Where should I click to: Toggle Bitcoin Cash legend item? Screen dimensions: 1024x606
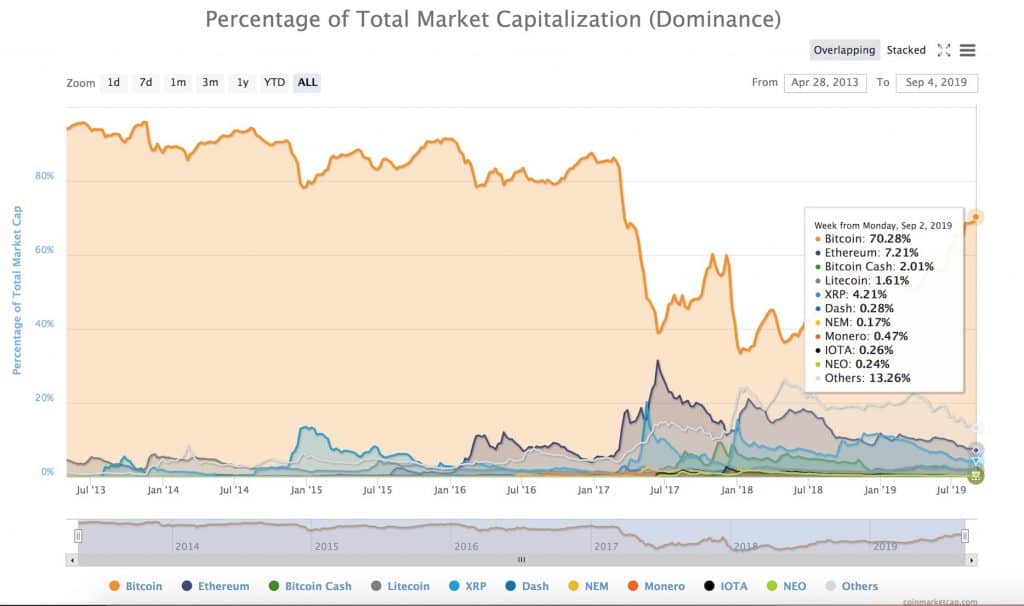tap(309, 586)
